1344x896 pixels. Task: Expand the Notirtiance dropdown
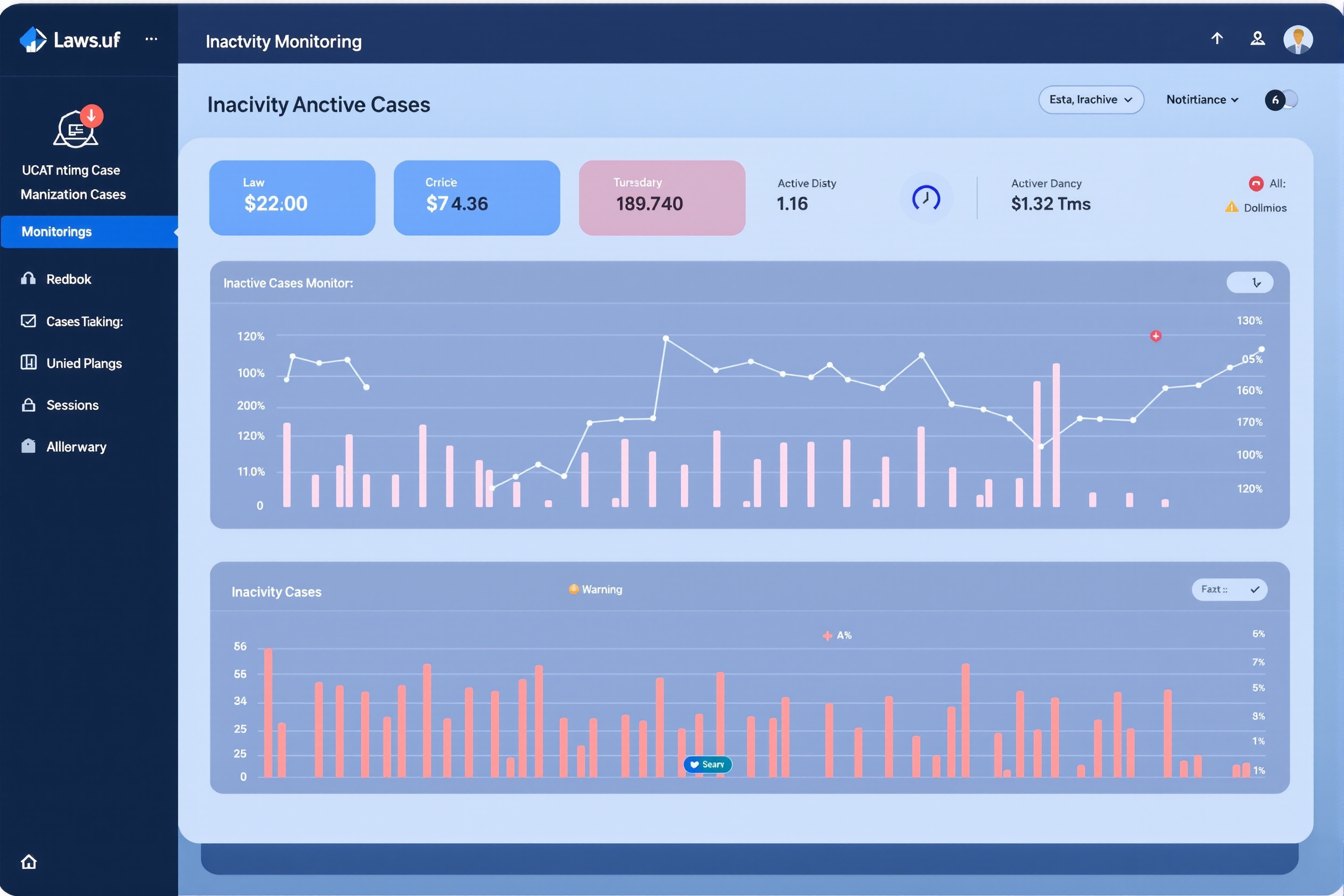pyautogui.click(x=1202, y=100)
